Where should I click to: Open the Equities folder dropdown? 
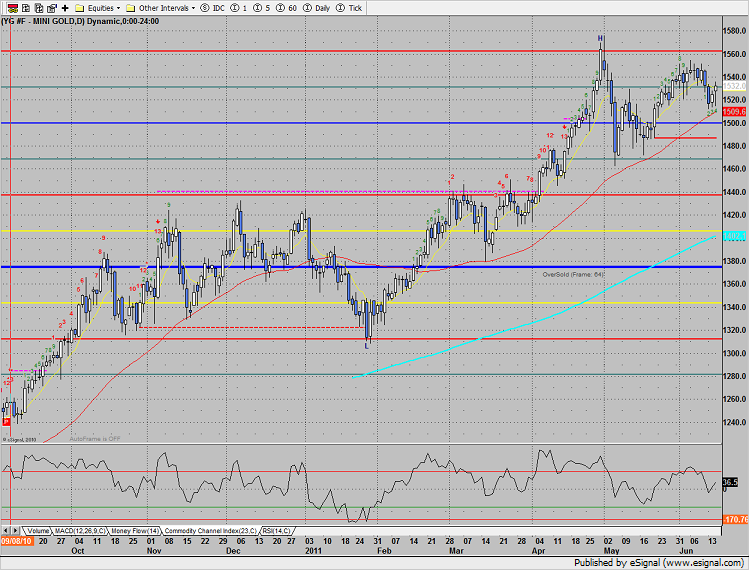pyautogui.click(x=98, y=8)
